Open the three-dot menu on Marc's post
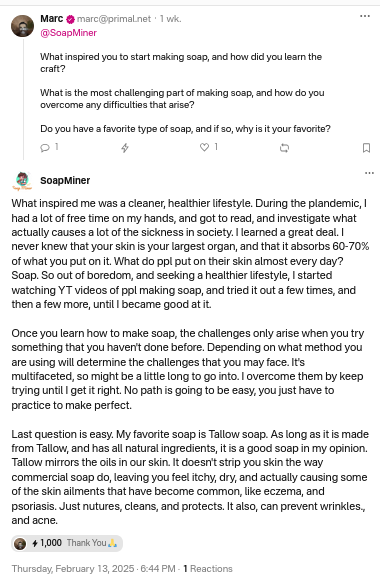This screenshot has width=380, height=580. point(365,16)
